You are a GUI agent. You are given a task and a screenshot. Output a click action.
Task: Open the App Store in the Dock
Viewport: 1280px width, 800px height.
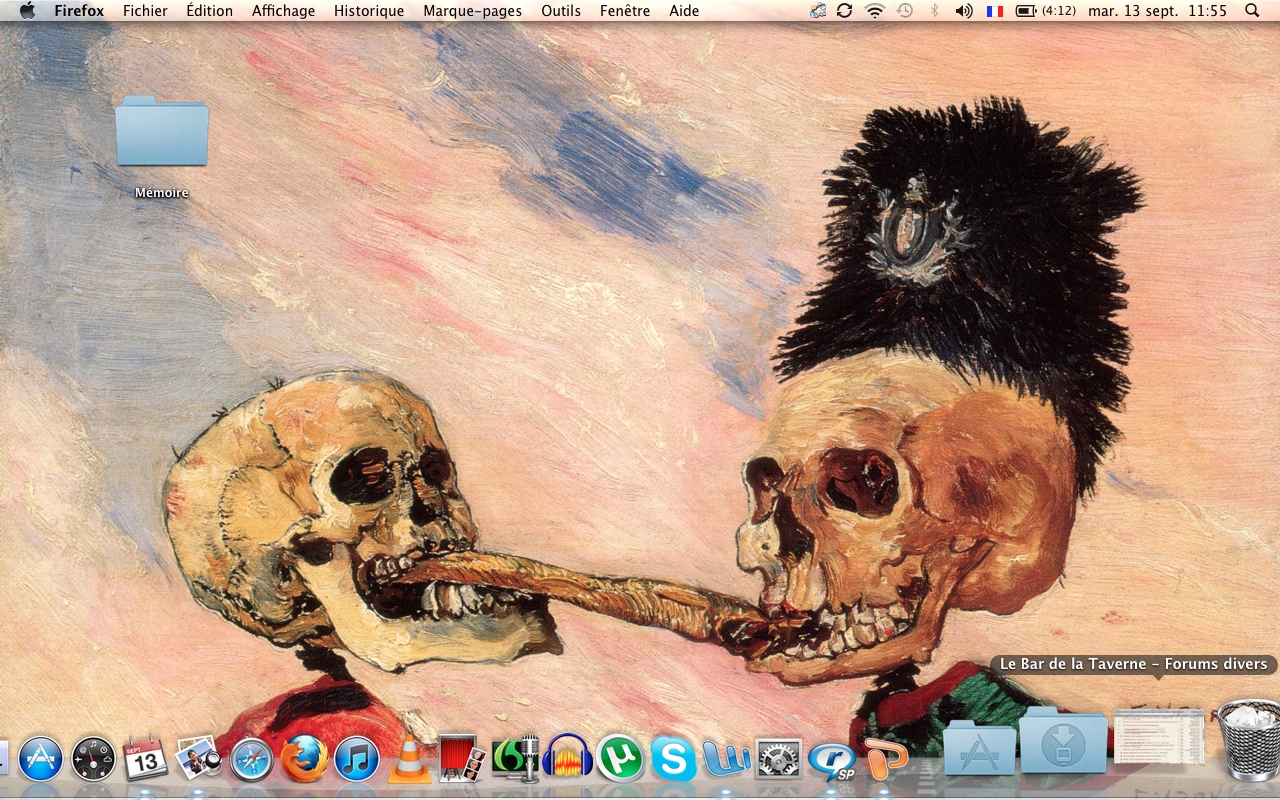tap(41, 759)
